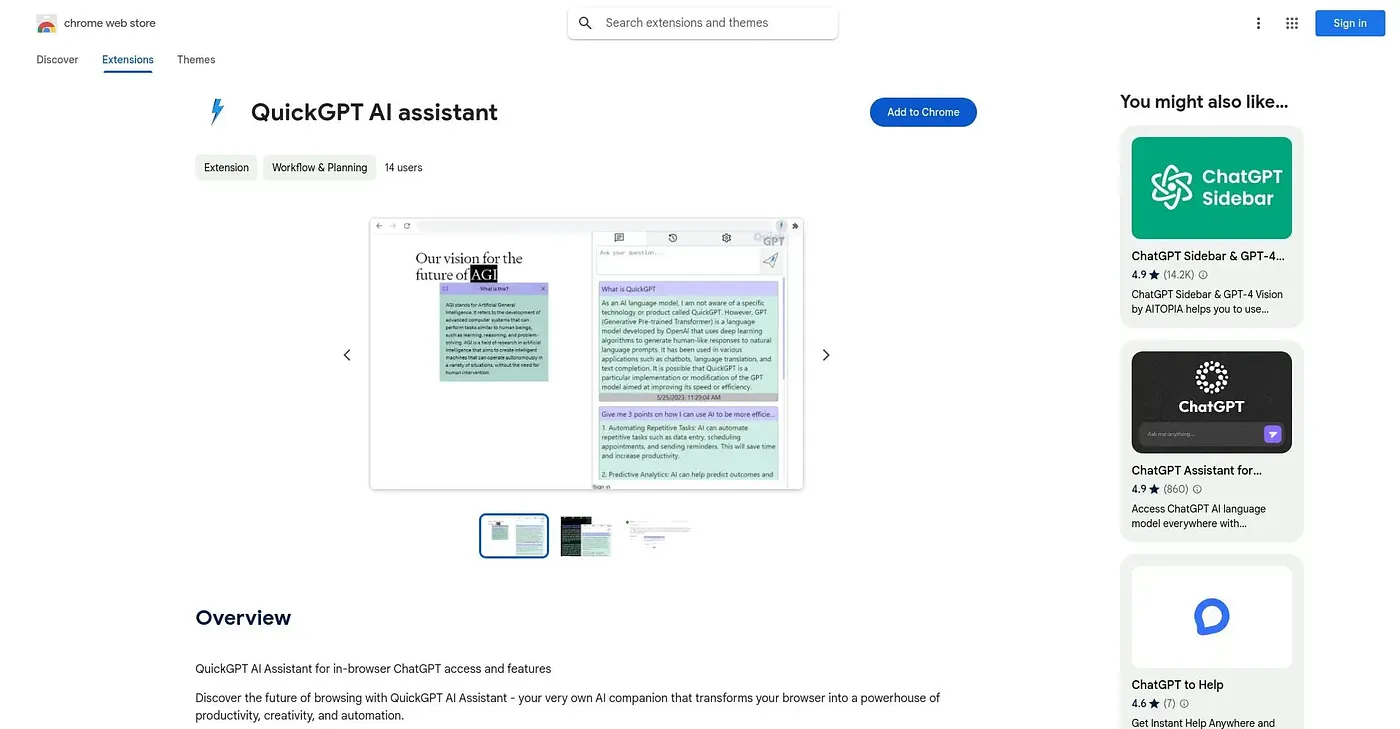This screenshot has height=729, width=1400.
Task: Open the Google apps grid
Action: tap(1292, 23)
